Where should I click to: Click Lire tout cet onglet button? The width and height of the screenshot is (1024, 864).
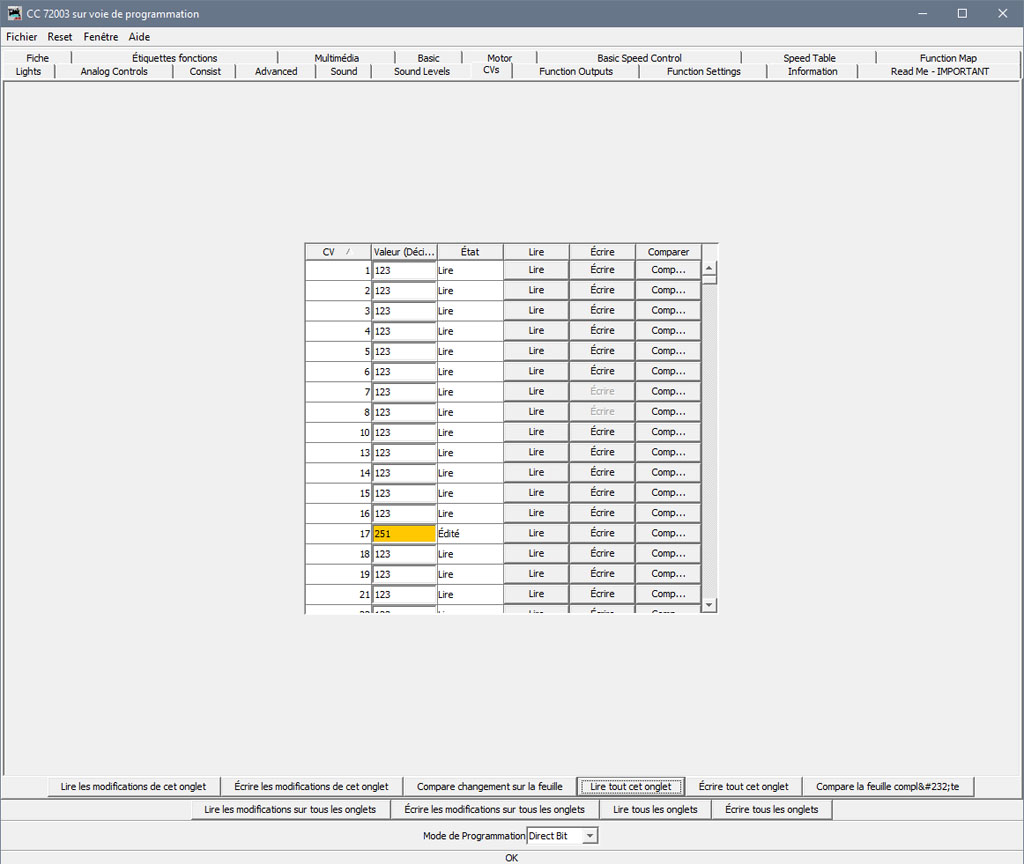coord(631,786)
